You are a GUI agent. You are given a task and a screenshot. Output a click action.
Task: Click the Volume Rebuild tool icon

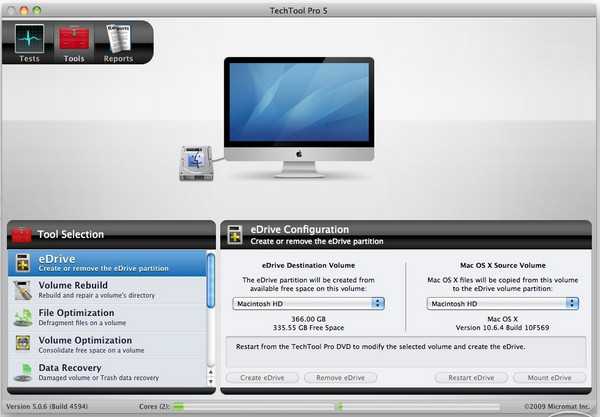tap(24, 291)
